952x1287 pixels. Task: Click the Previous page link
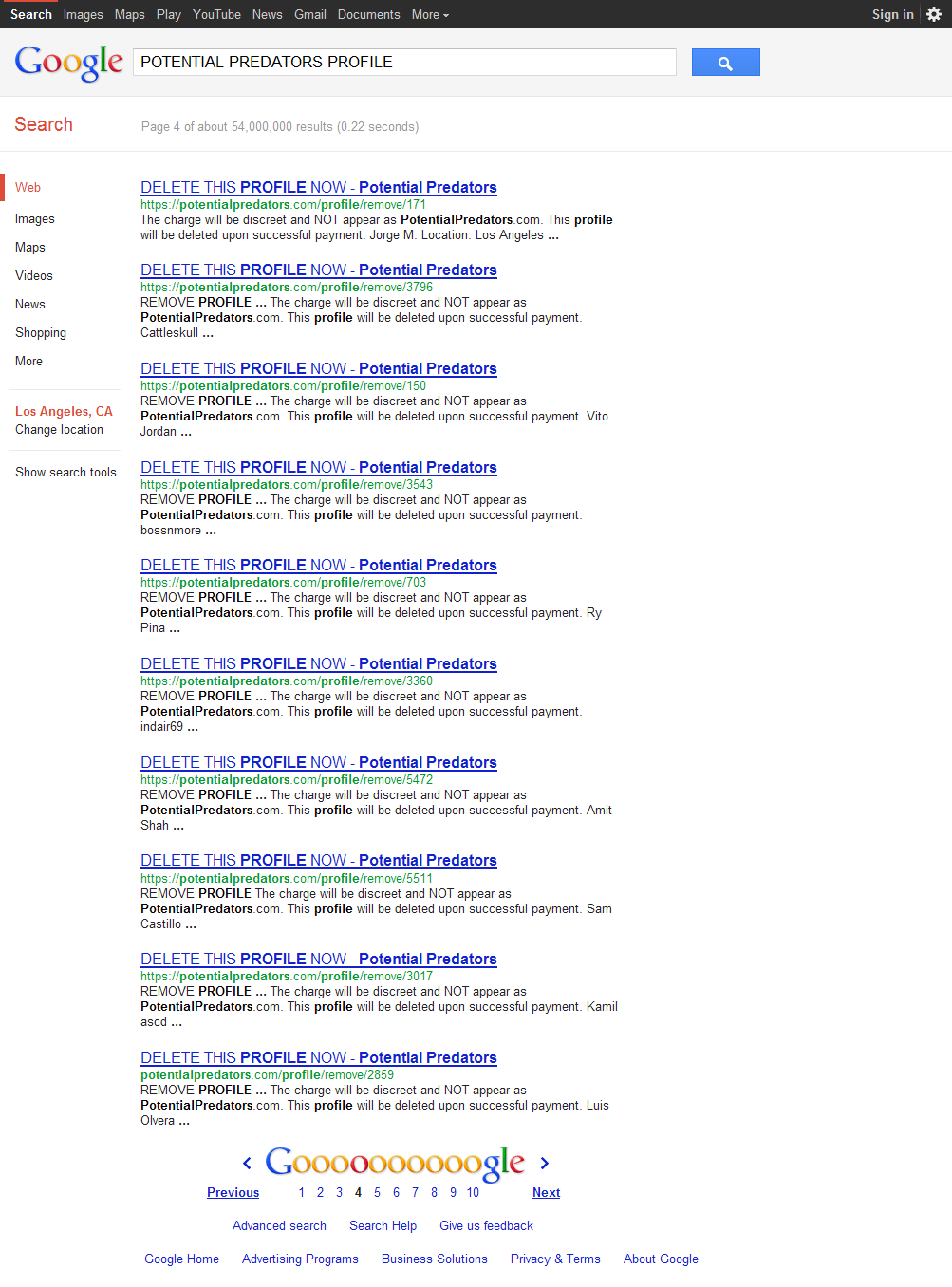click(x=233, y=1192)
